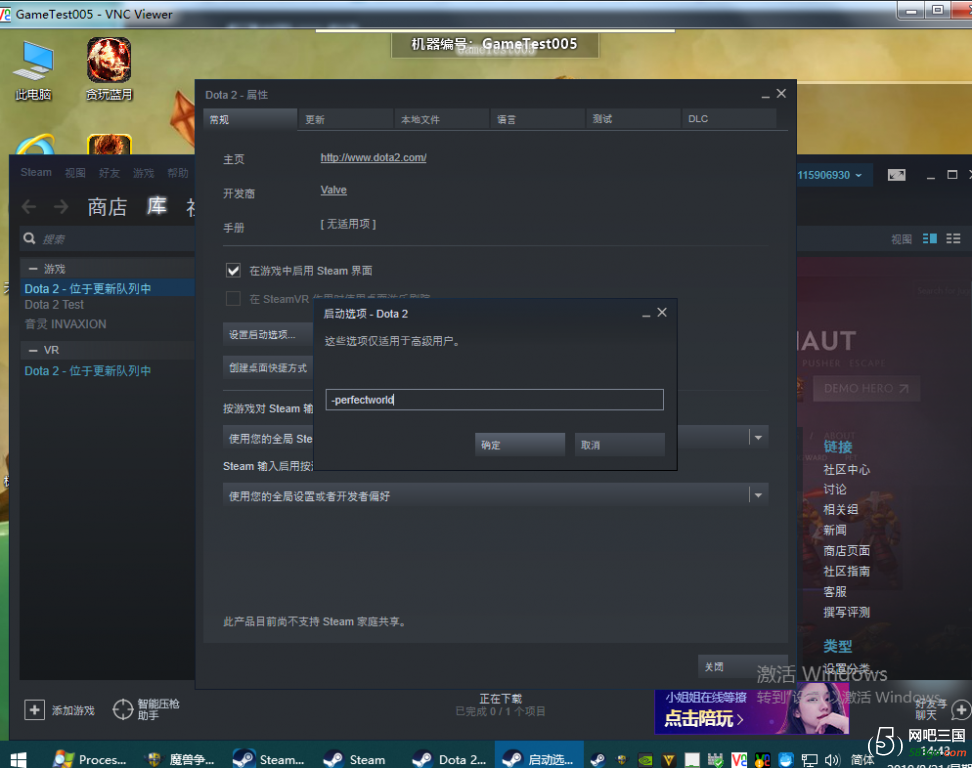Switch to Dota 2 properties taskbar item
The width and height of the screenshot is (972, 768).
pyautogui.click(x=449, y=759)
